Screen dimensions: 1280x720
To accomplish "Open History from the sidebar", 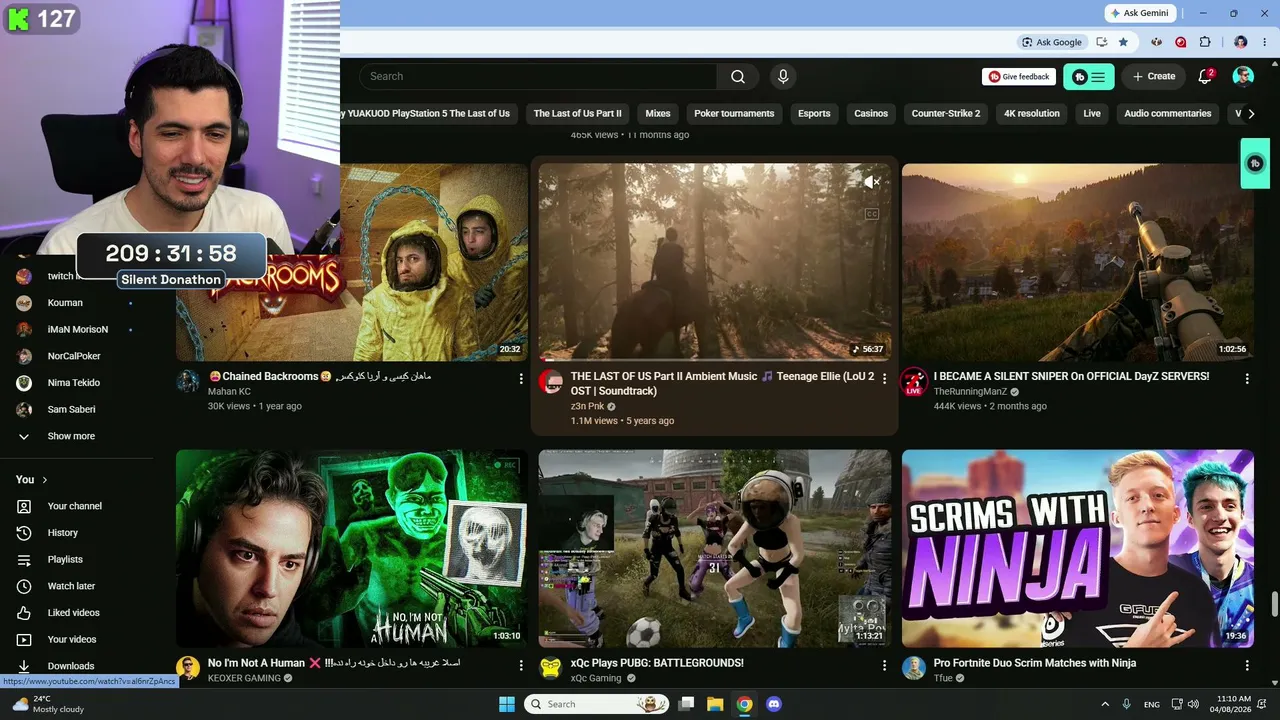I will 63,533.
